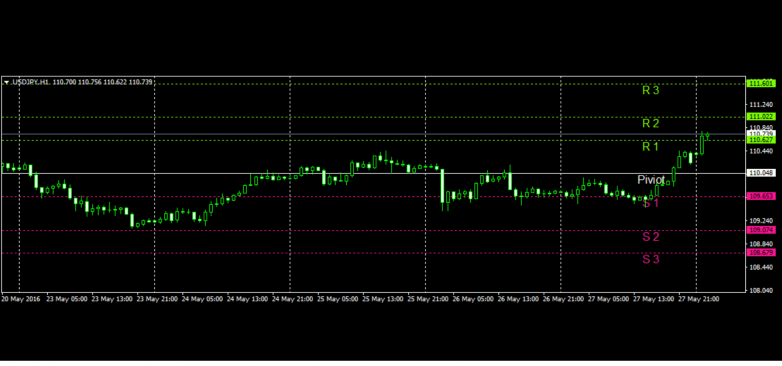The image size is (782, 366).
Task: Select the S 2 support label
Action: coord(651,236)
